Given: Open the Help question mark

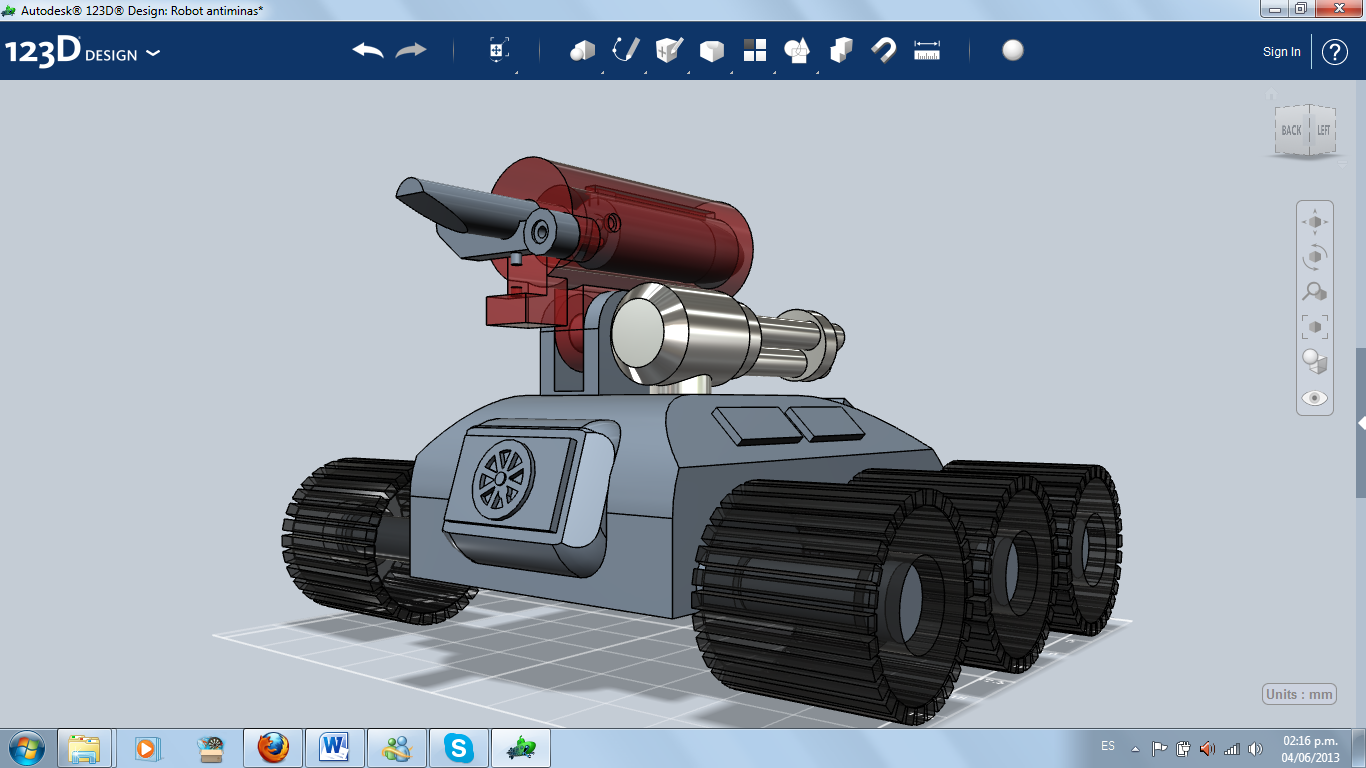Looking at the screenshot, I should [1335, 52].
